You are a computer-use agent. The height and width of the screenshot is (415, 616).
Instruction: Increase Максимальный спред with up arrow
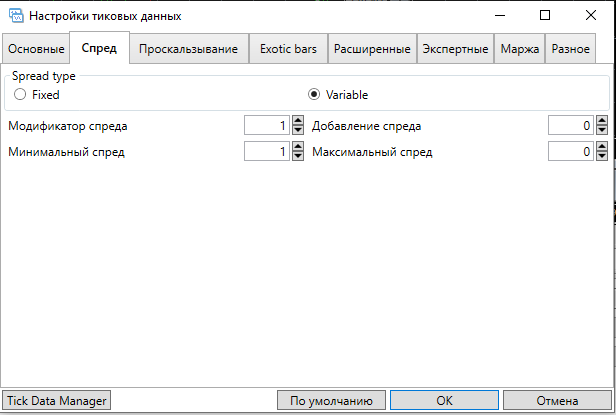(602, 147)
